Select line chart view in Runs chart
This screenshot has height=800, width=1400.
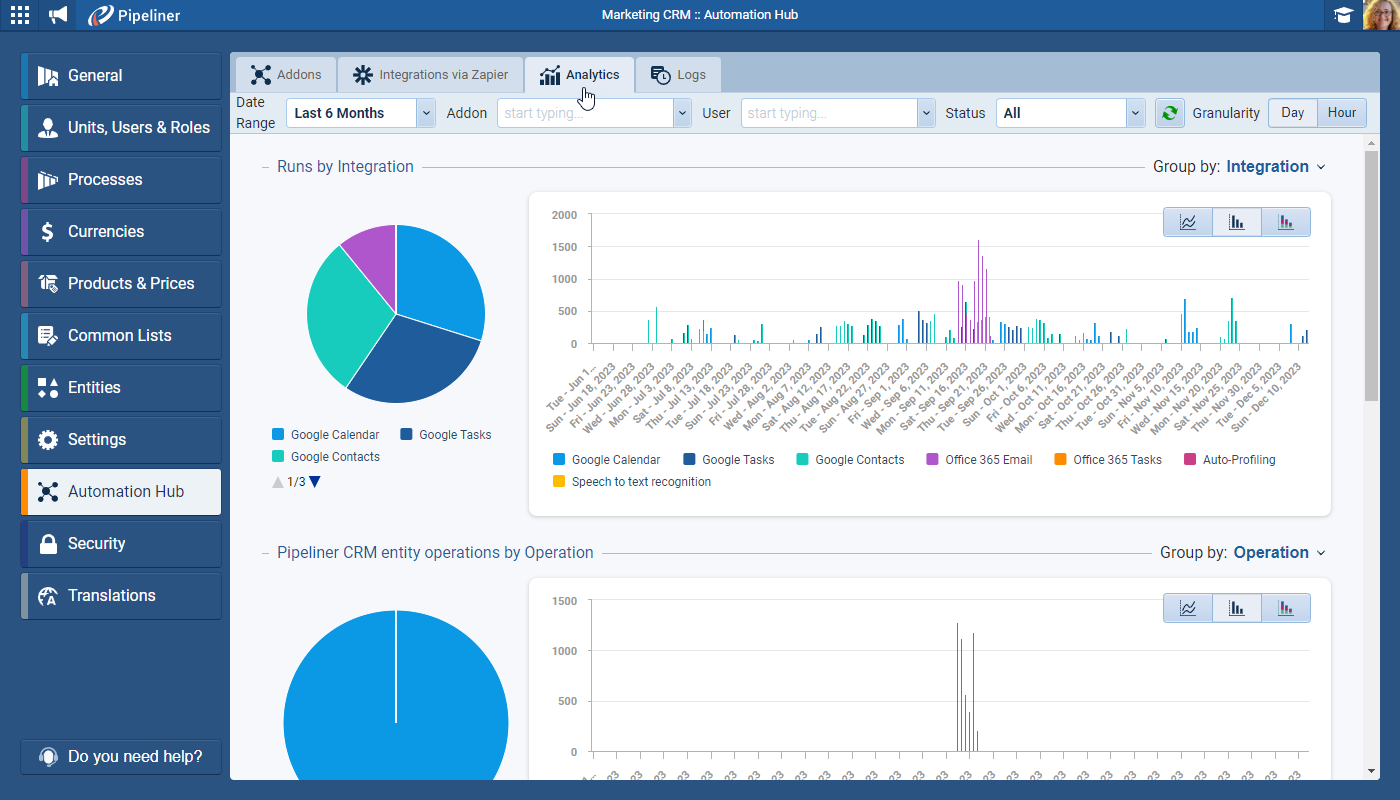coord(1188,222)
